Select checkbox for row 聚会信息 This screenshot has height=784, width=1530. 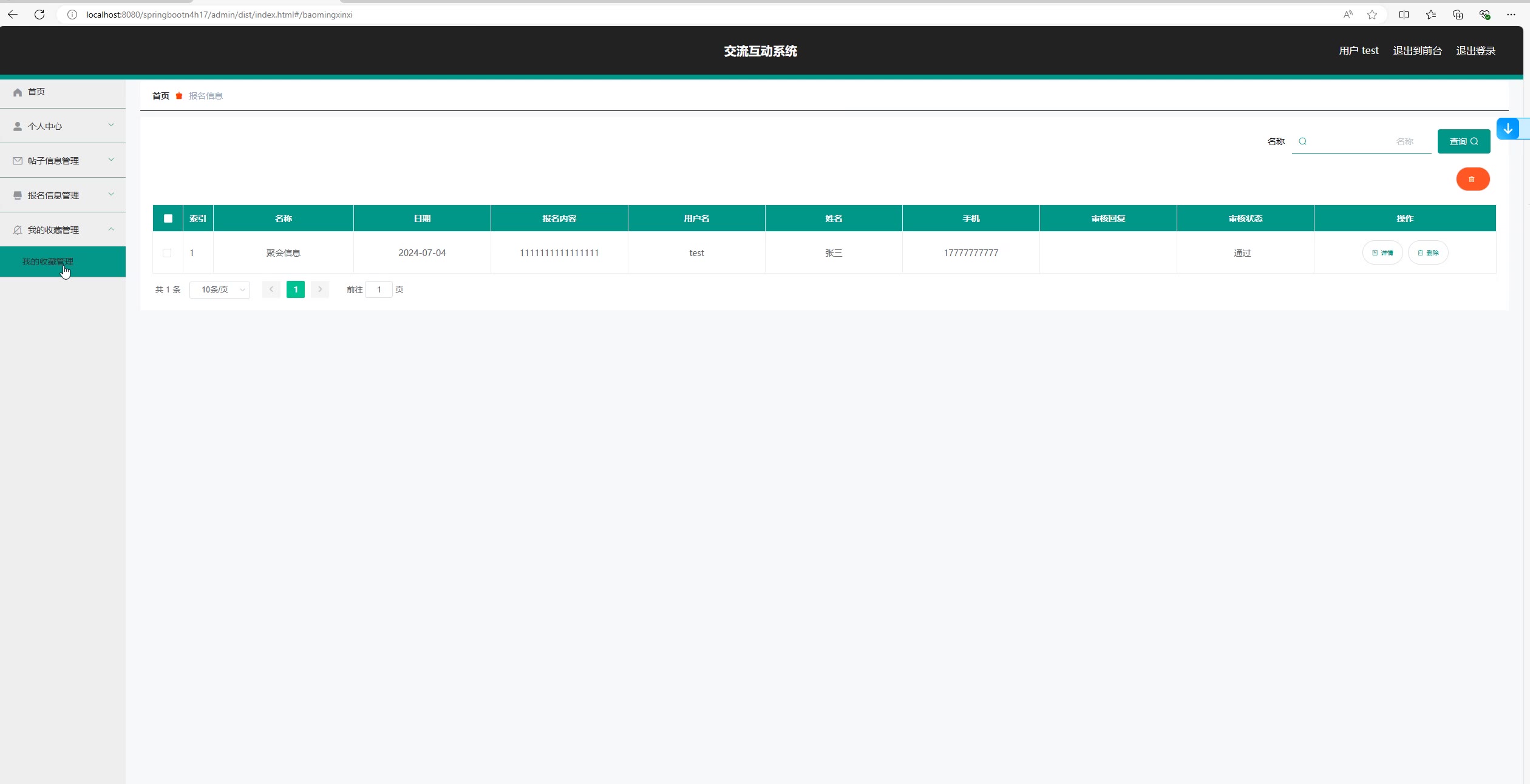tap(167, 253)
